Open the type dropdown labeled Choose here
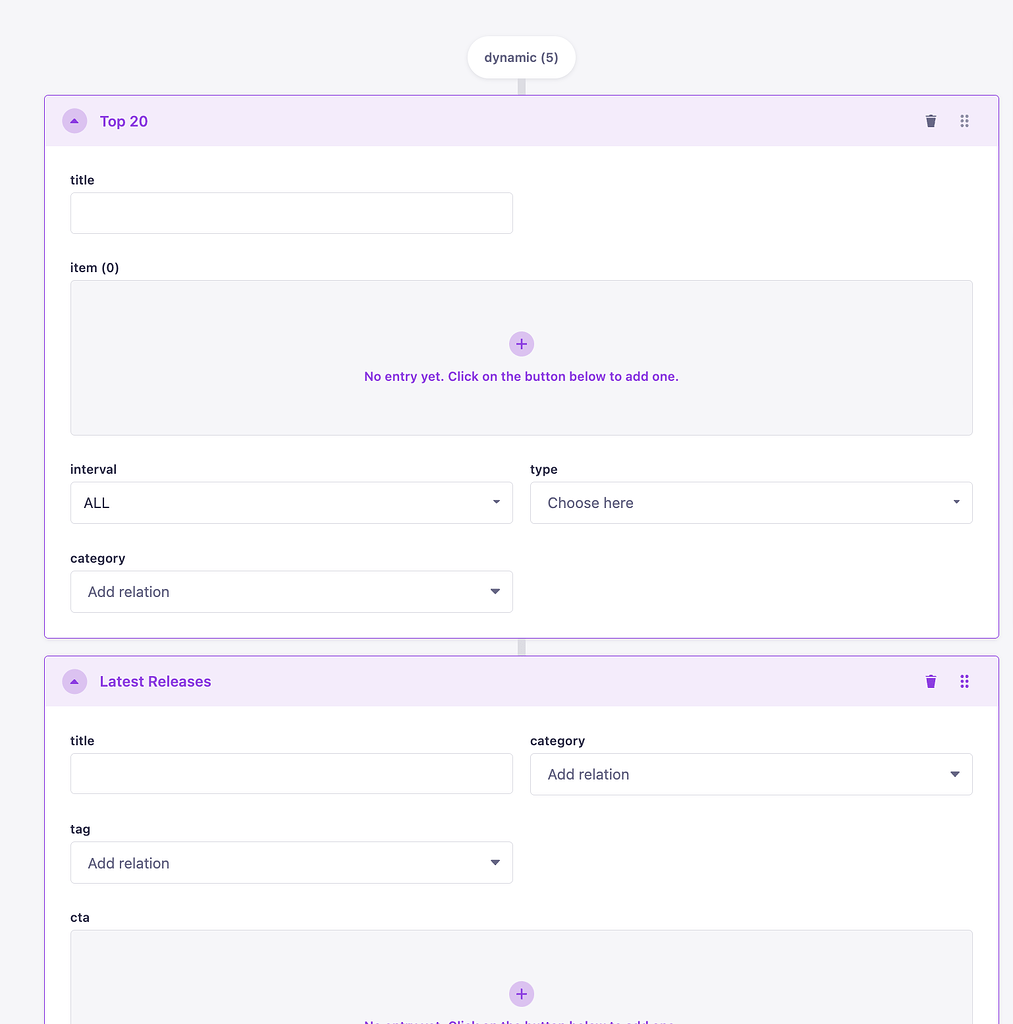1013x1024 pixels. 751,502
